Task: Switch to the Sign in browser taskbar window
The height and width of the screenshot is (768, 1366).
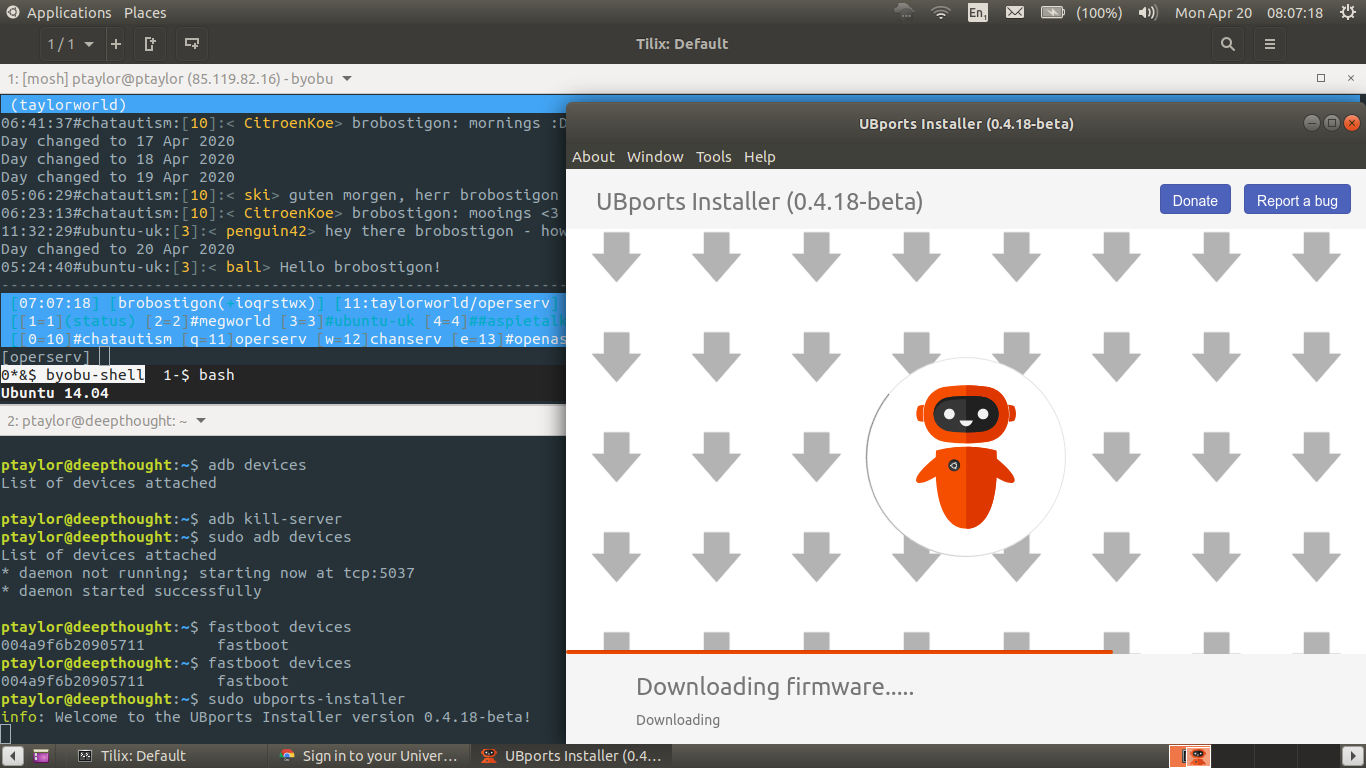Action: [x=370, y=756]
